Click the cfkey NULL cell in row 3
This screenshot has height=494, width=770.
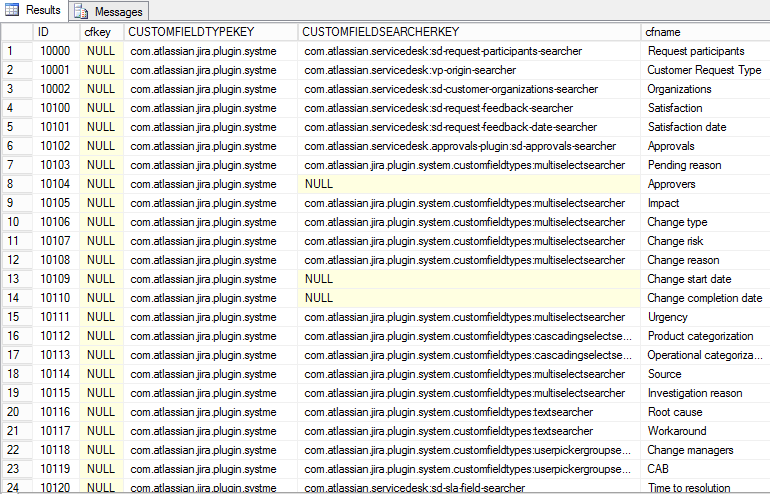point(102,89)
